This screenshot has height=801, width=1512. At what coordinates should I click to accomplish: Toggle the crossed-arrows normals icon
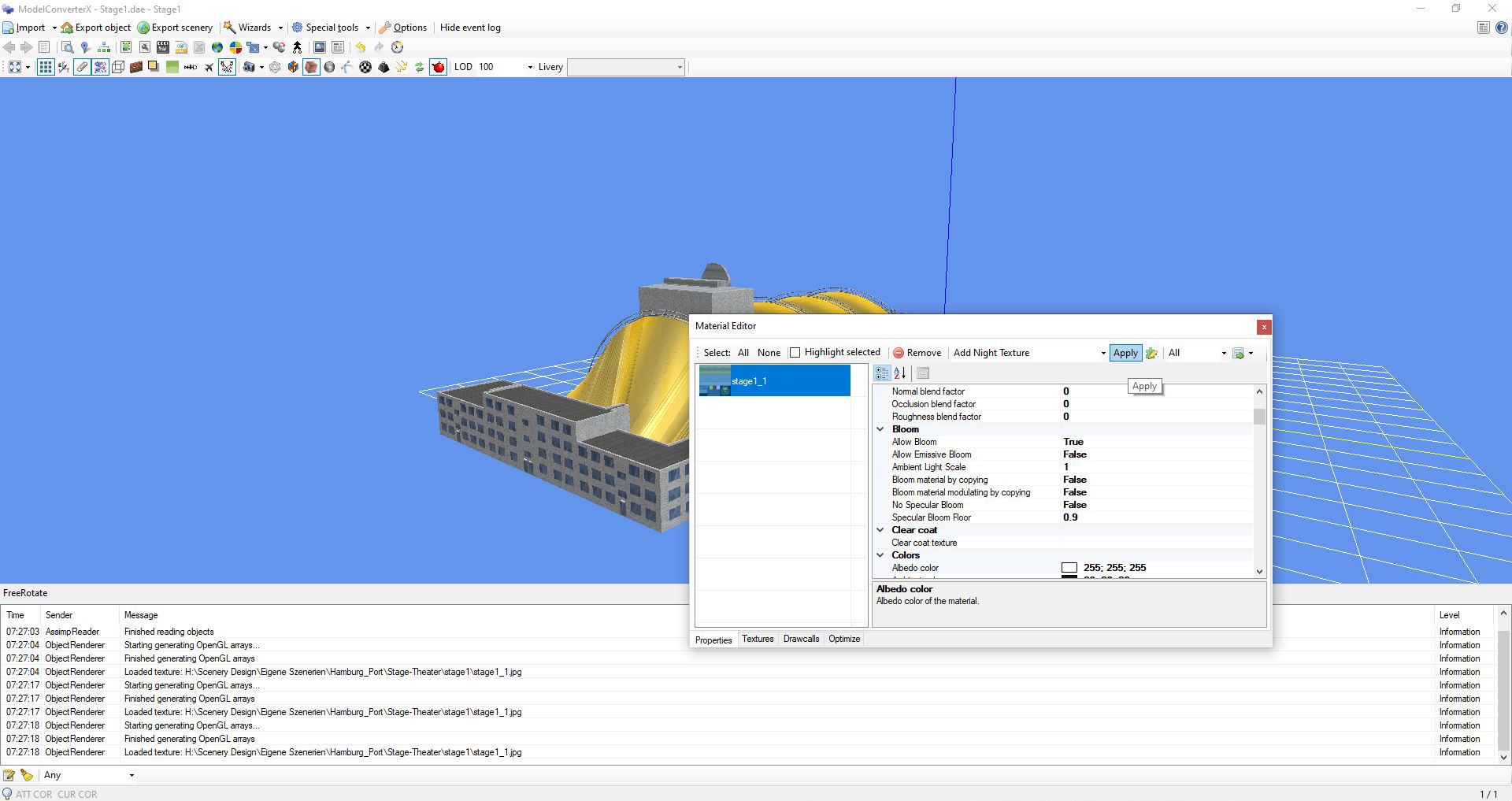(227, 67)
